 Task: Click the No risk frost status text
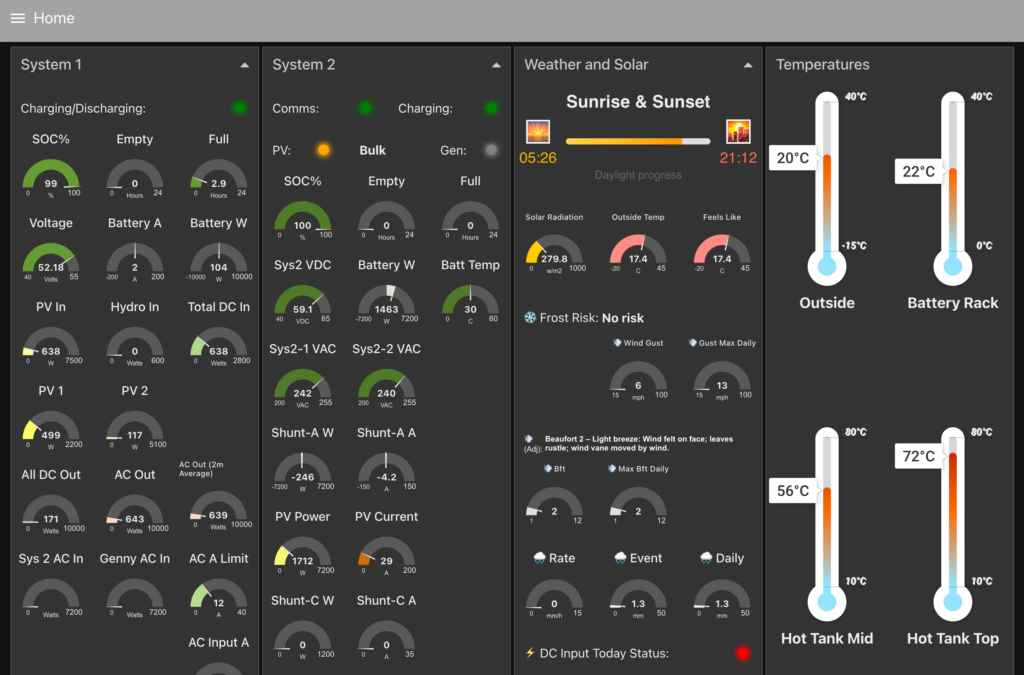[622, 318]
